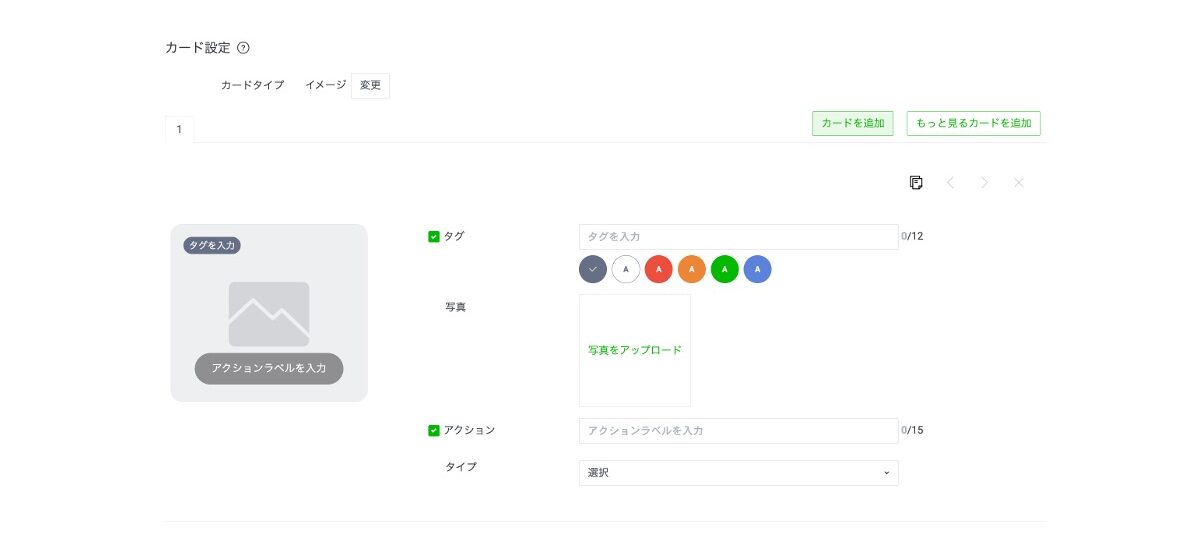The height and width of the screenshot is (544, 1200).
Task: Click the image placeholder in card preview
Action: click(x=268, y=313)
